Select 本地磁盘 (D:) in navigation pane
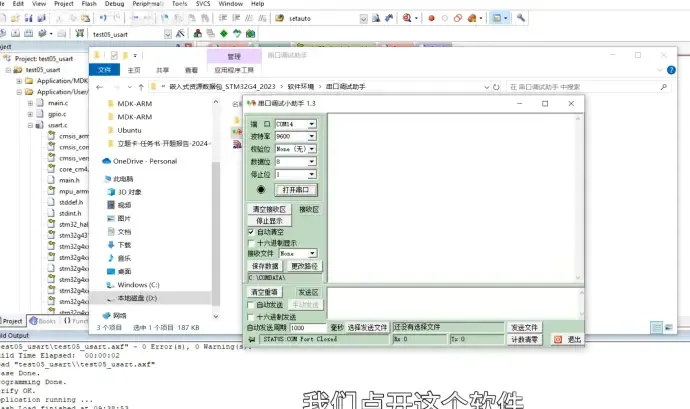Viewport: 690px width, 409px height. pyautogui.click(x=137, y=298)
